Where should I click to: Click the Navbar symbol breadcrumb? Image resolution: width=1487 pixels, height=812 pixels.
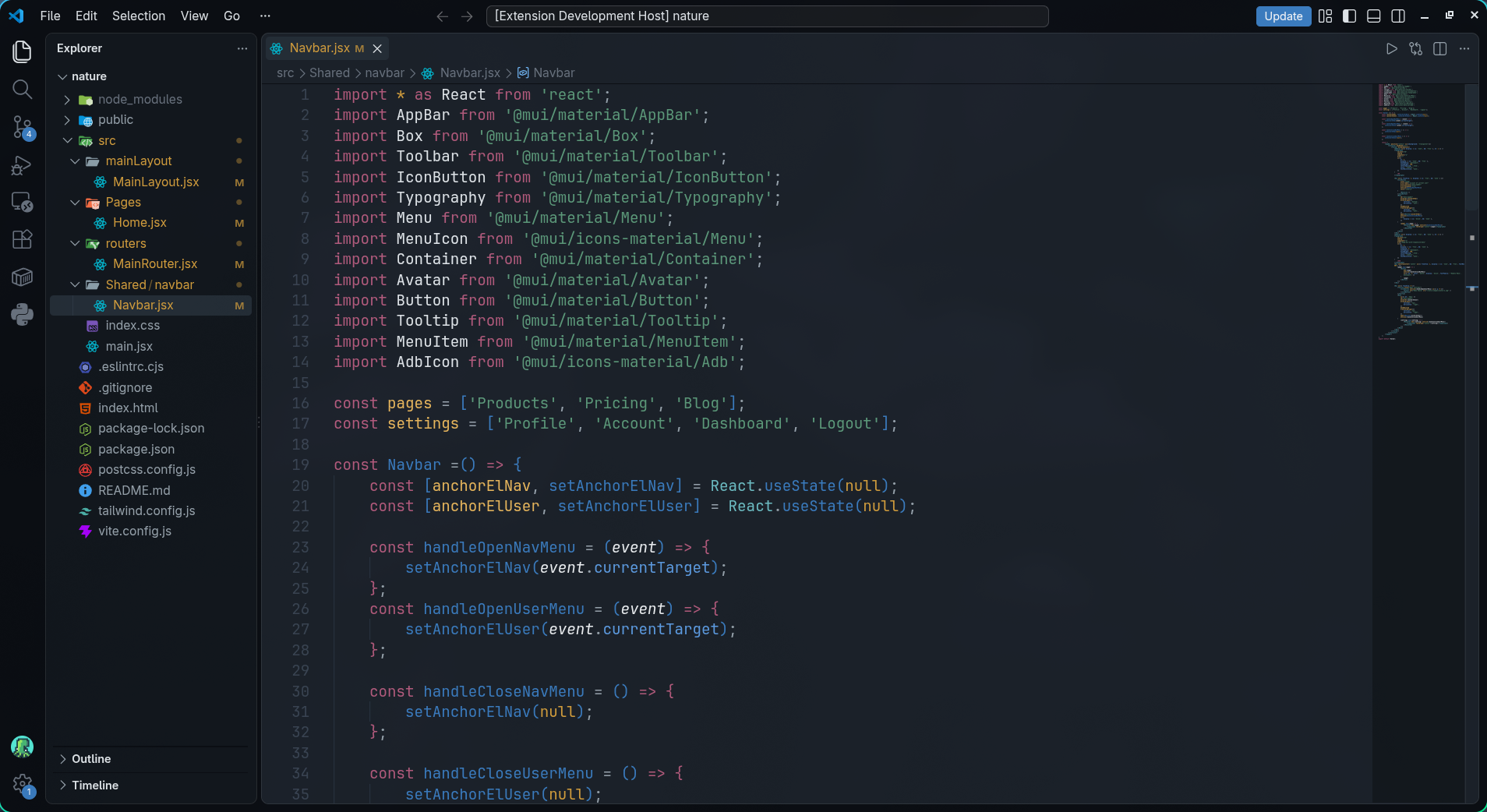coord(546,73)
